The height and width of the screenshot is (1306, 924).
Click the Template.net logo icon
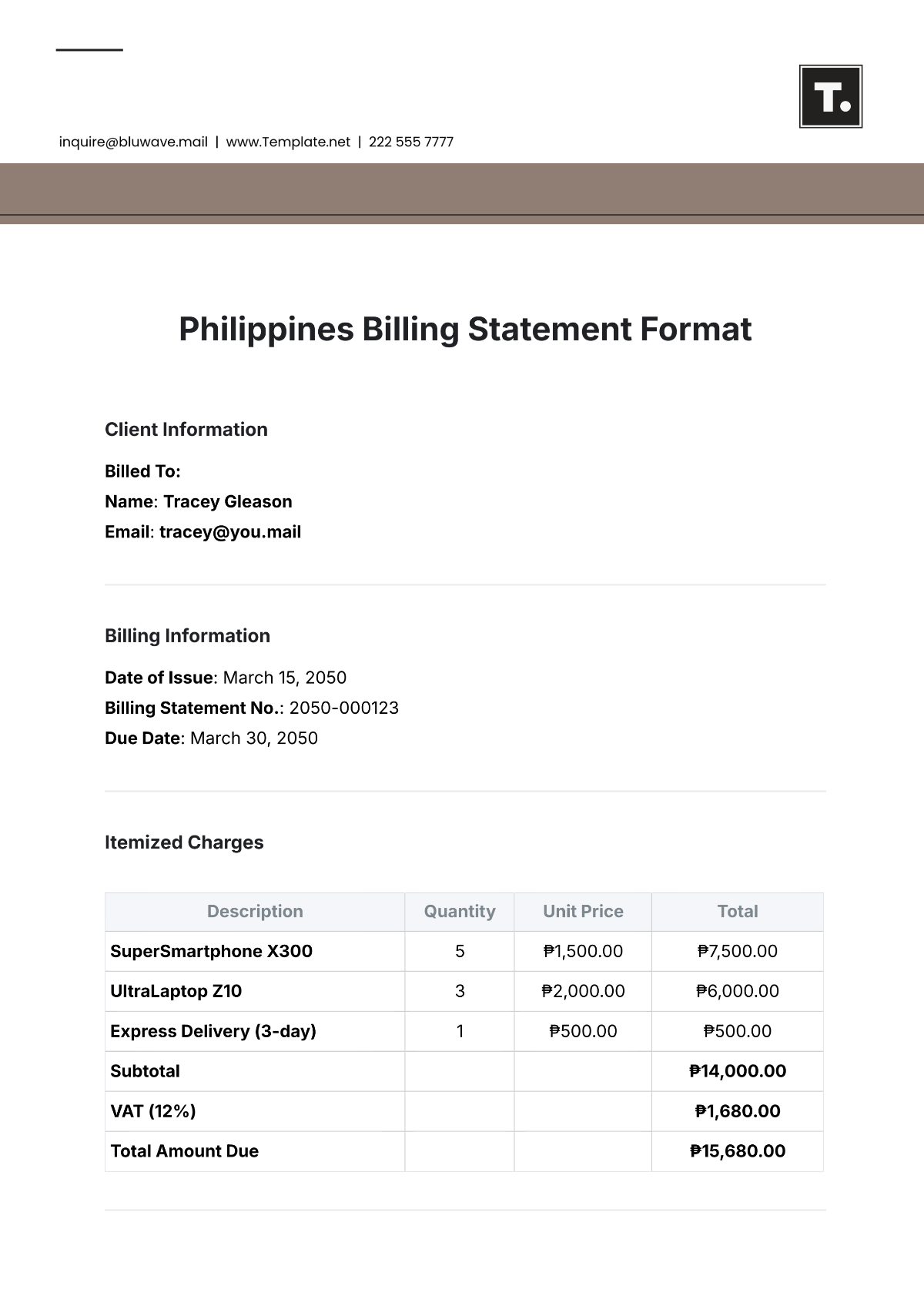tap(830, 96)
